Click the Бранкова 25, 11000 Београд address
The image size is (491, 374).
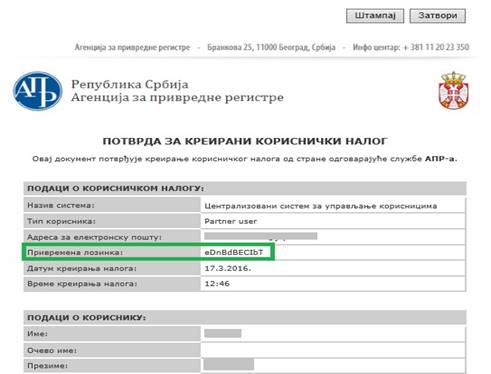point(271,47)
